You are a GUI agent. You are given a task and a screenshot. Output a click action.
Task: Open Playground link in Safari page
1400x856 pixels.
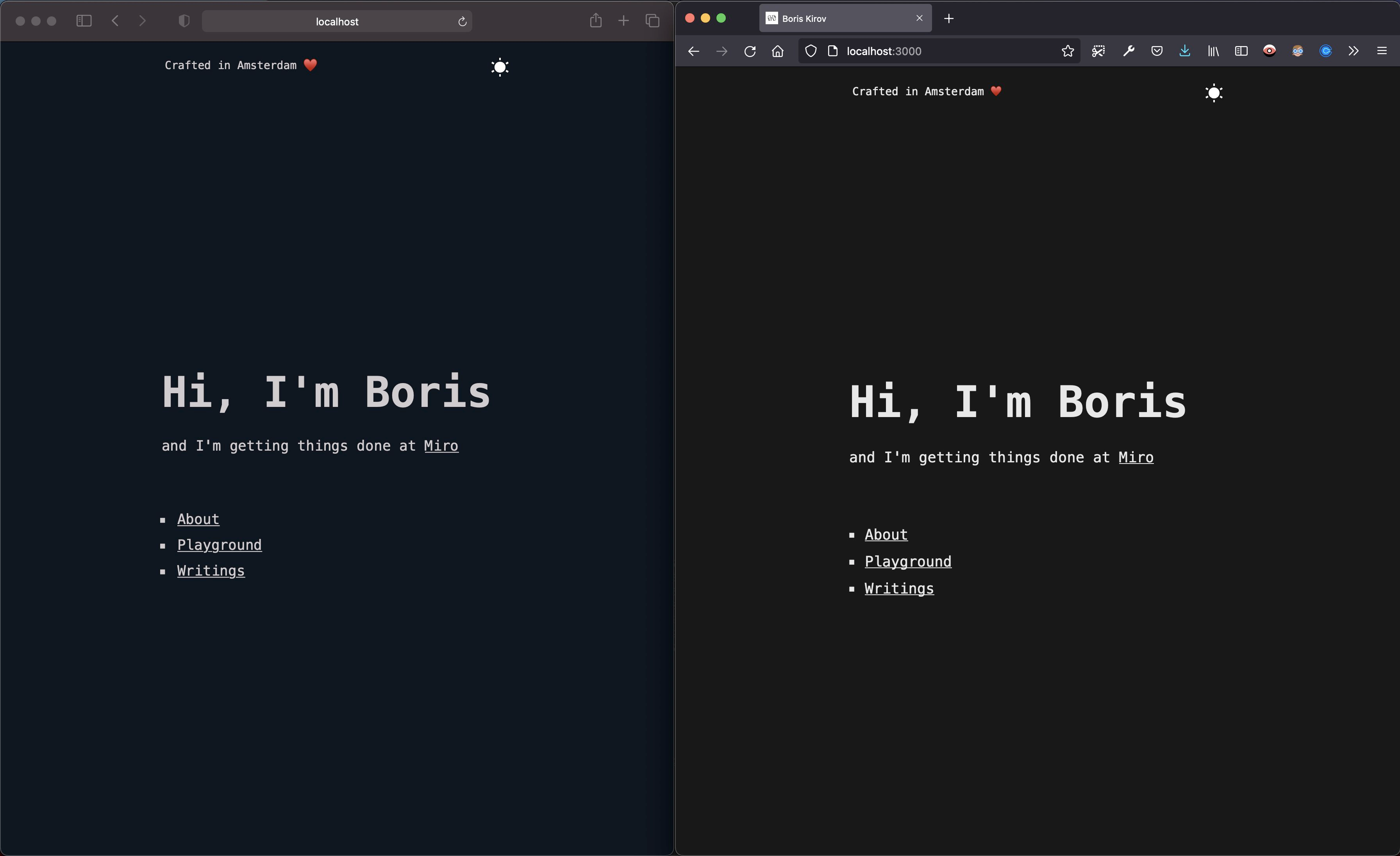coord(219,545)
